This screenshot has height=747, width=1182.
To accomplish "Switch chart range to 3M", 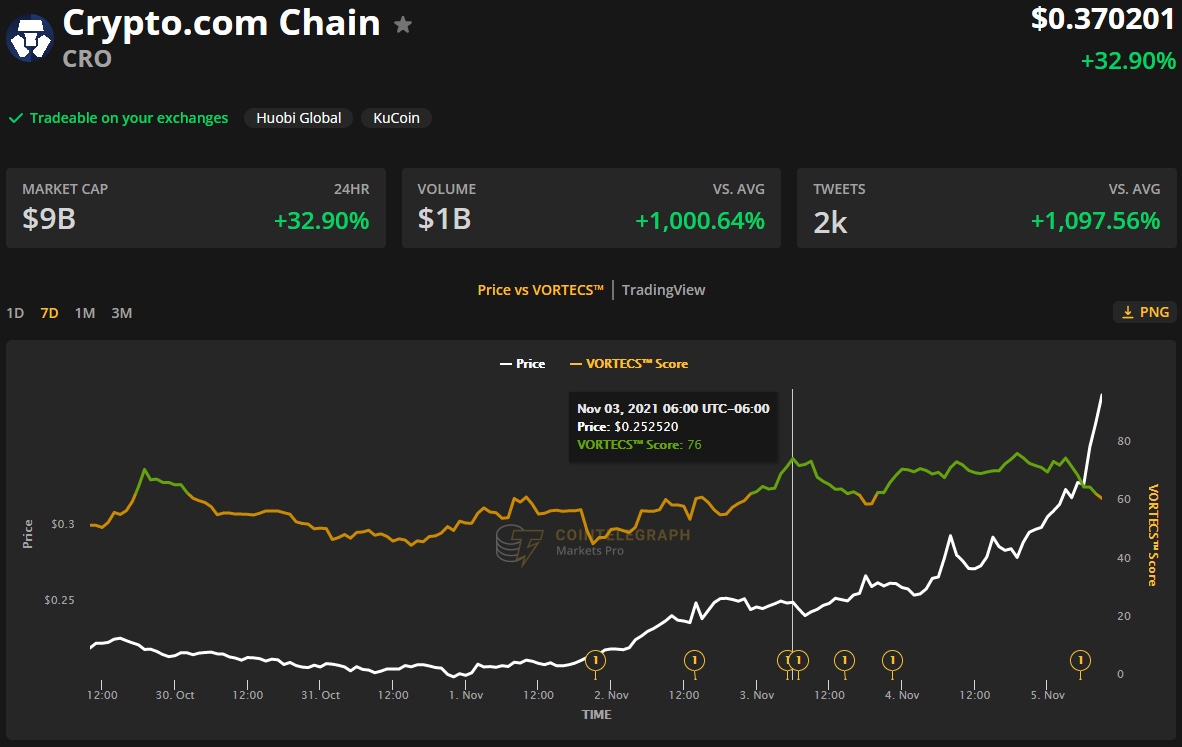I will pyautogui.click(x=121, y=313).
